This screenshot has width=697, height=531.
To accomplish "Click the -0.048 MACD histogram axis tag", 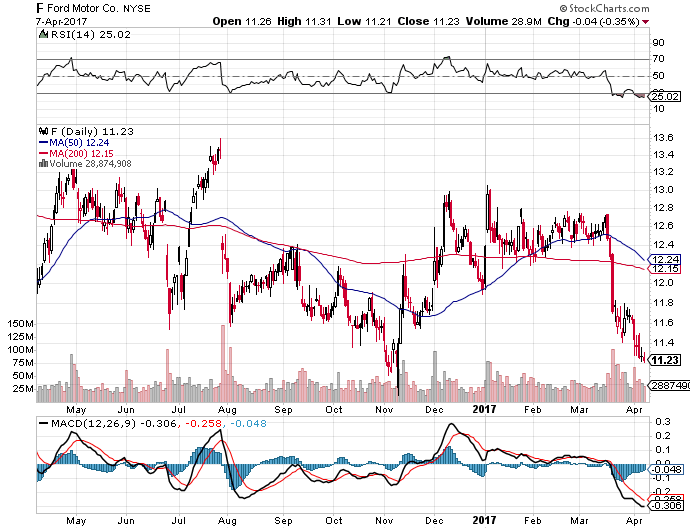I will pyautogui.click(x=666, y=470).
